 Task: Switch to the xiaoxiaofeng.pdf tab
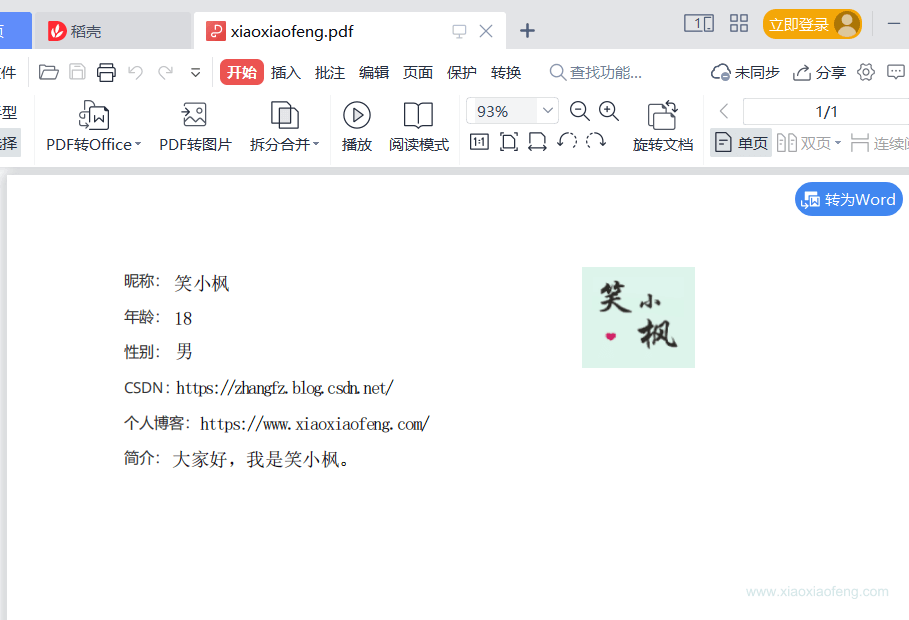pyautogui.click(x=350, y=31)
